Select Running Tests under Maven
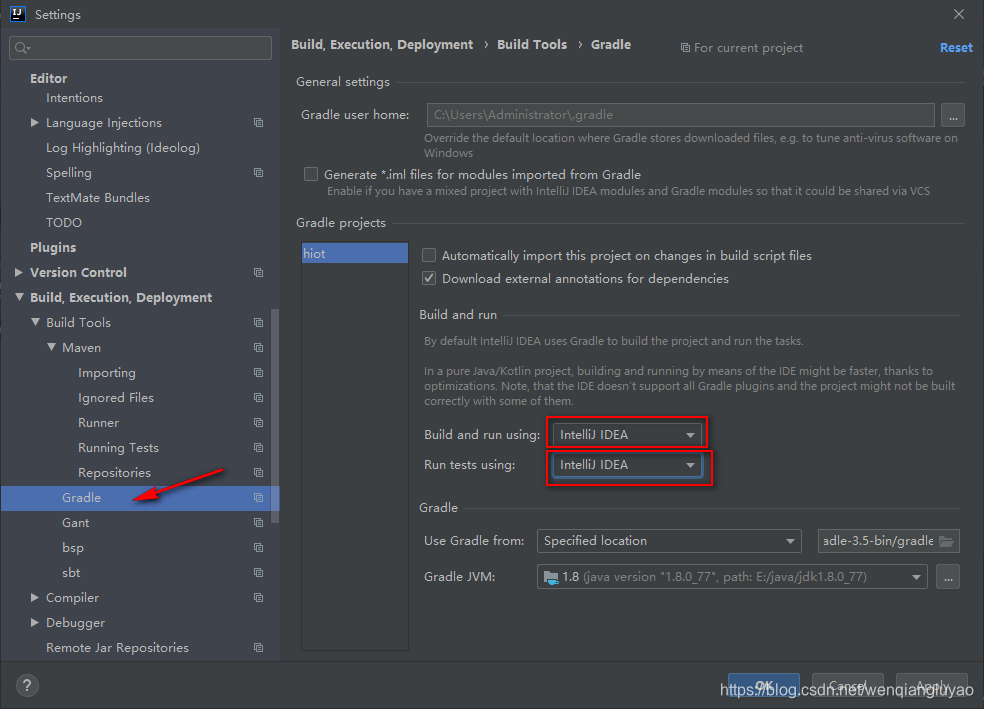This screenshot has width=984, height=709. (x=118, y=447)
